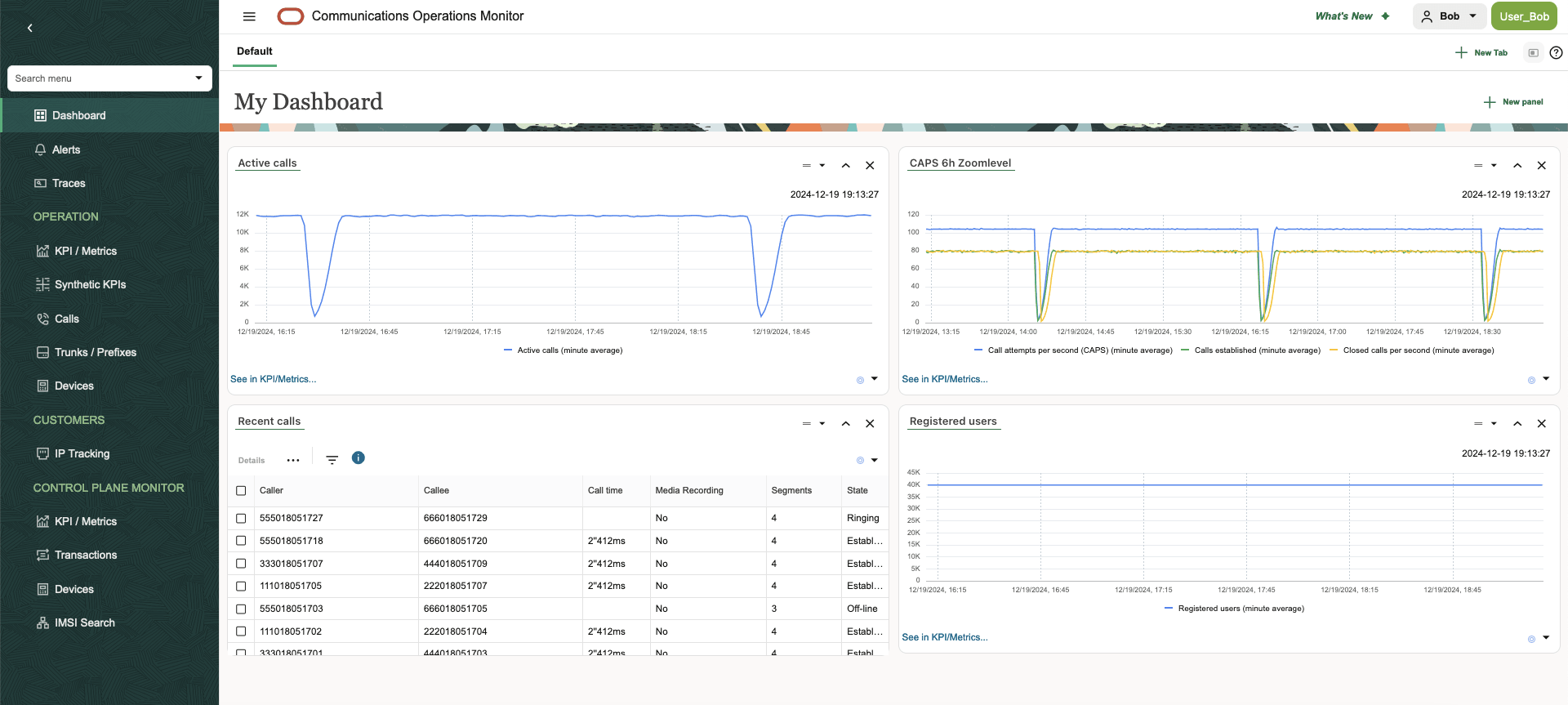Check the row for caller 333018051707
The image size is (1568, 705).
(241, 564)
